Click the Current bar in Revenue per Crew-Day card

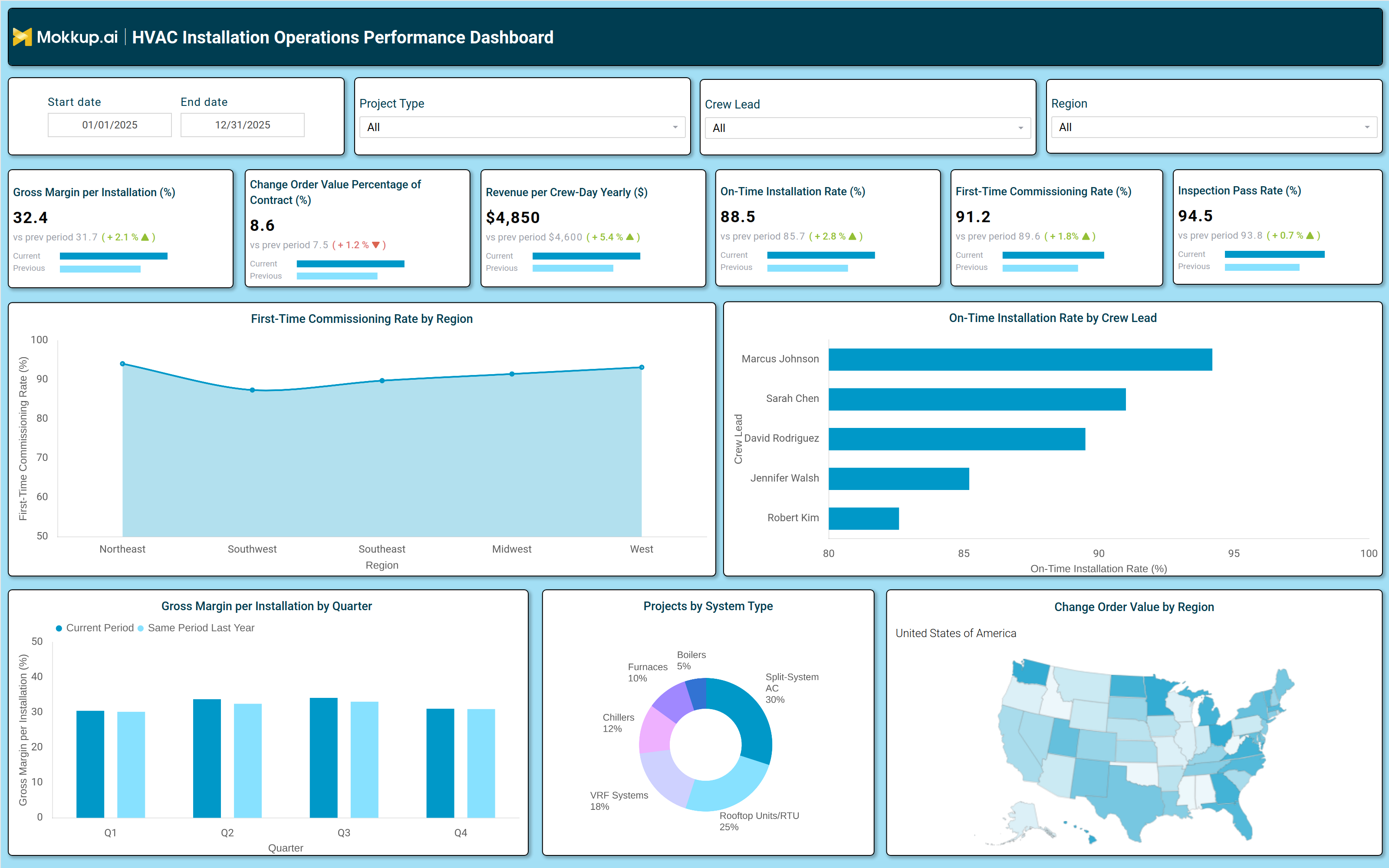pyautogui.click(x=586, y=256)
